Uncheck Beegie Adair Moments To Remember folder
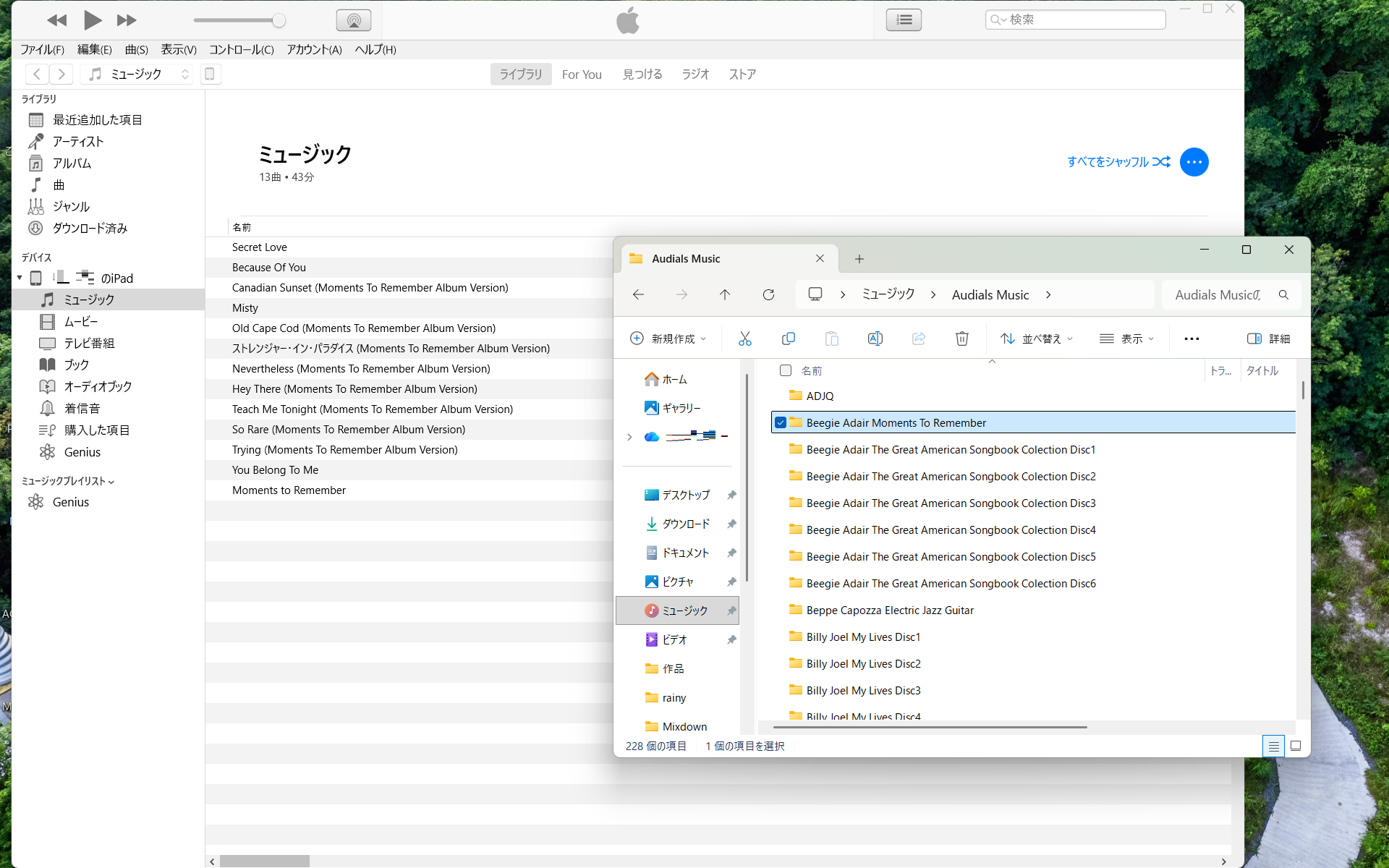Image resolution: width=1389 pixels, height=868 pixels. point(781,422)
